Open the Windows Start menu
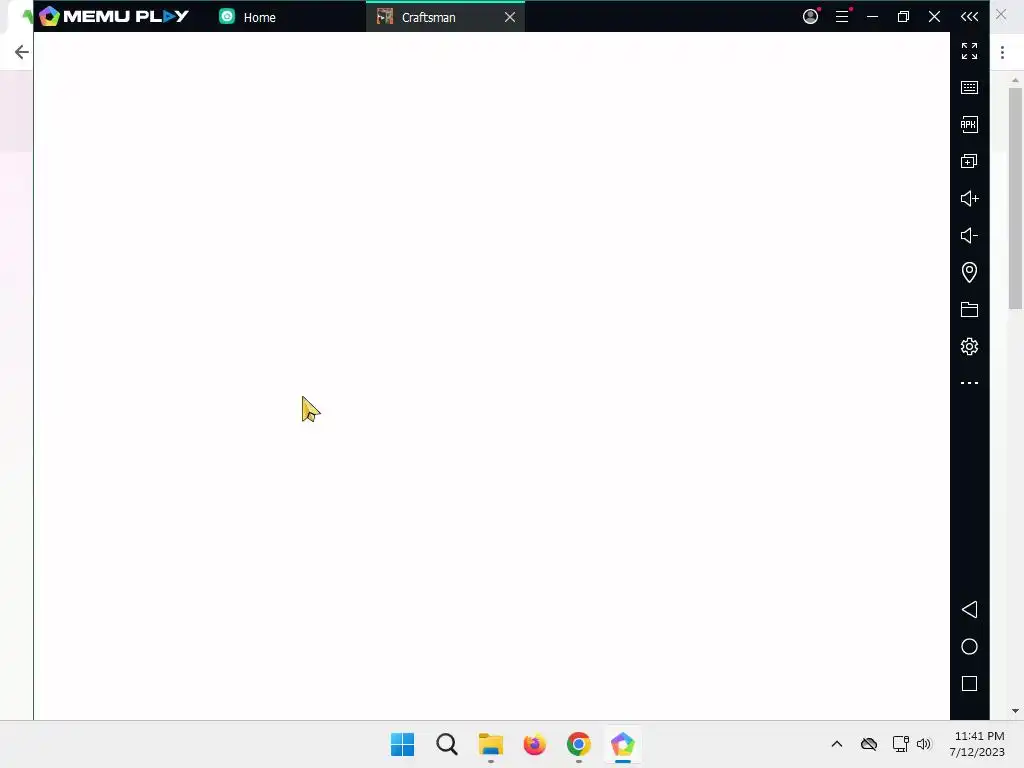Viewport: 1024px width, 768px height. coord(402,744)
